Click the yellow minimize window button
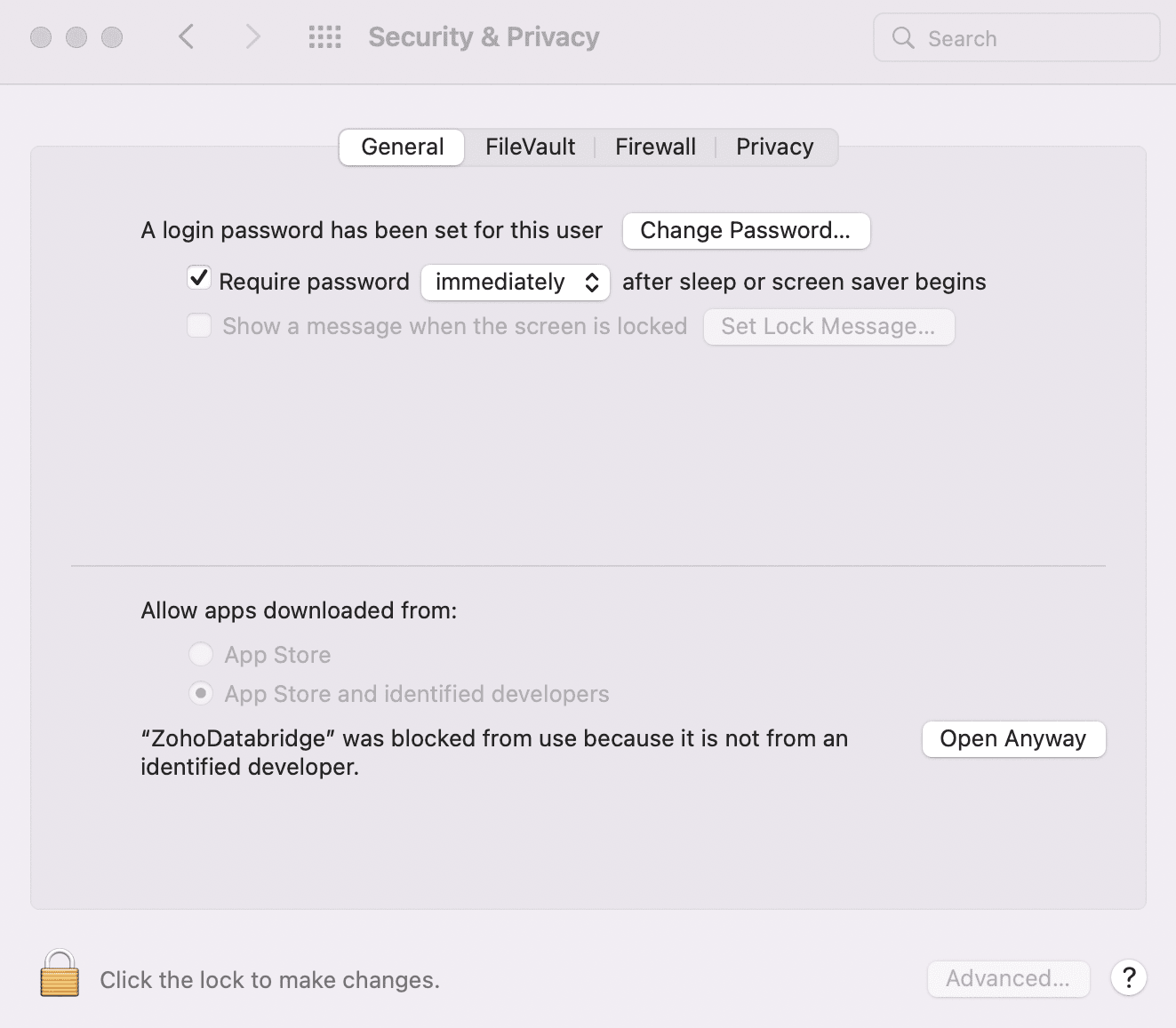This screenshot has width=1176, height=1028. [x=76, y=37]
